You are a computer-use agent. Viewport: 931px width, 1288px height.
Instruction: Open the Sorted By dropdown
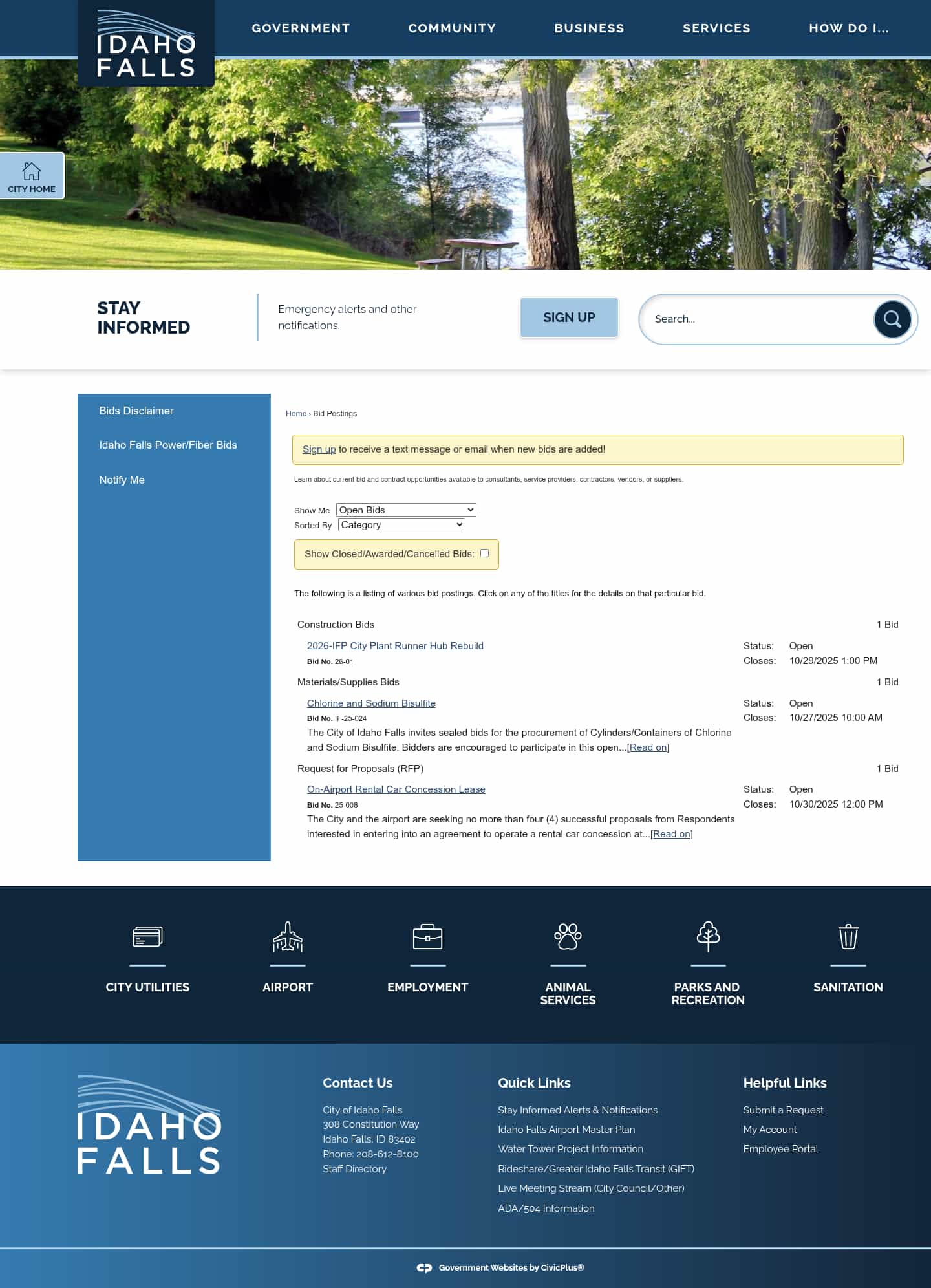(x=401, y=525)
